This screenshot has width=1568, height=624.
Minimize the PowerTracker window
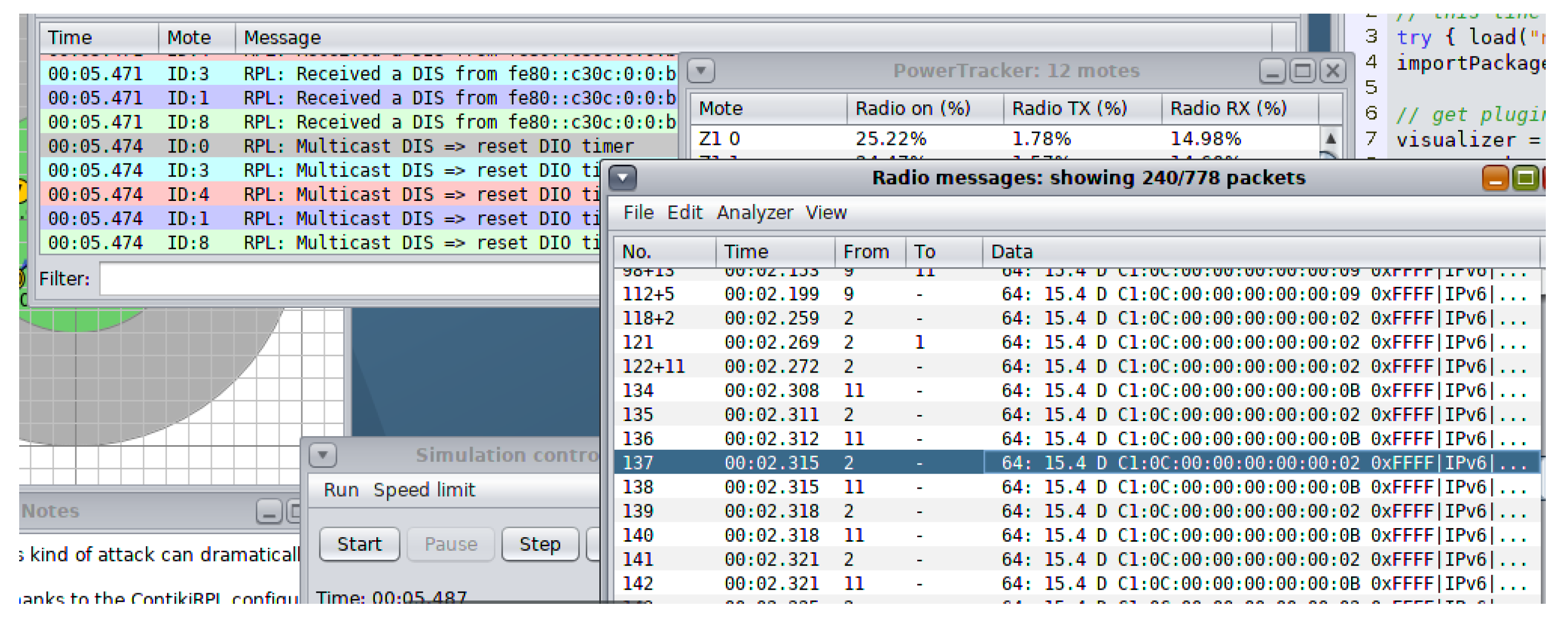(x=1271, y=71)
